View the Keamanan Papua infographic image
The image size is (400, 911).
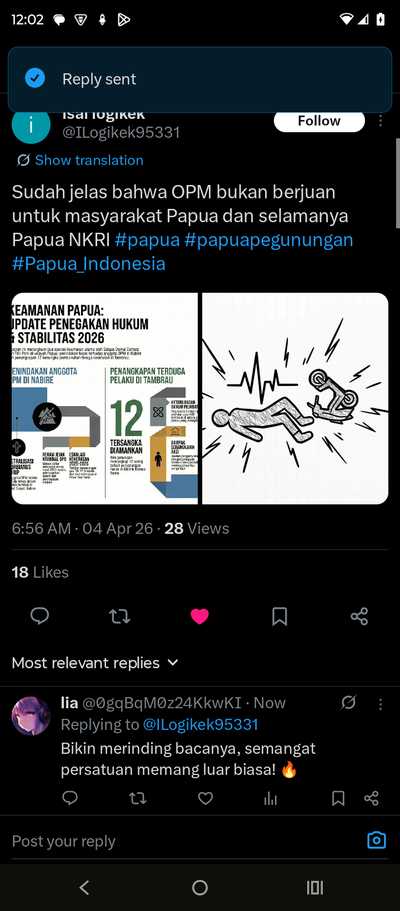click(x=105, y=399)
